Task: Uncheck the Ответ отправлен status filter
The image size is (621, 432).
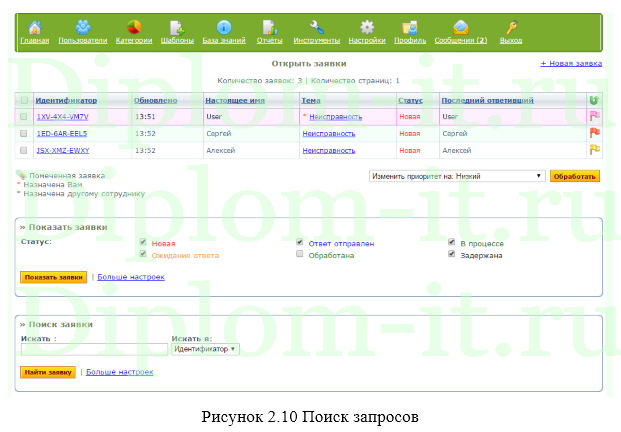Action: click(x=300, y=242)
